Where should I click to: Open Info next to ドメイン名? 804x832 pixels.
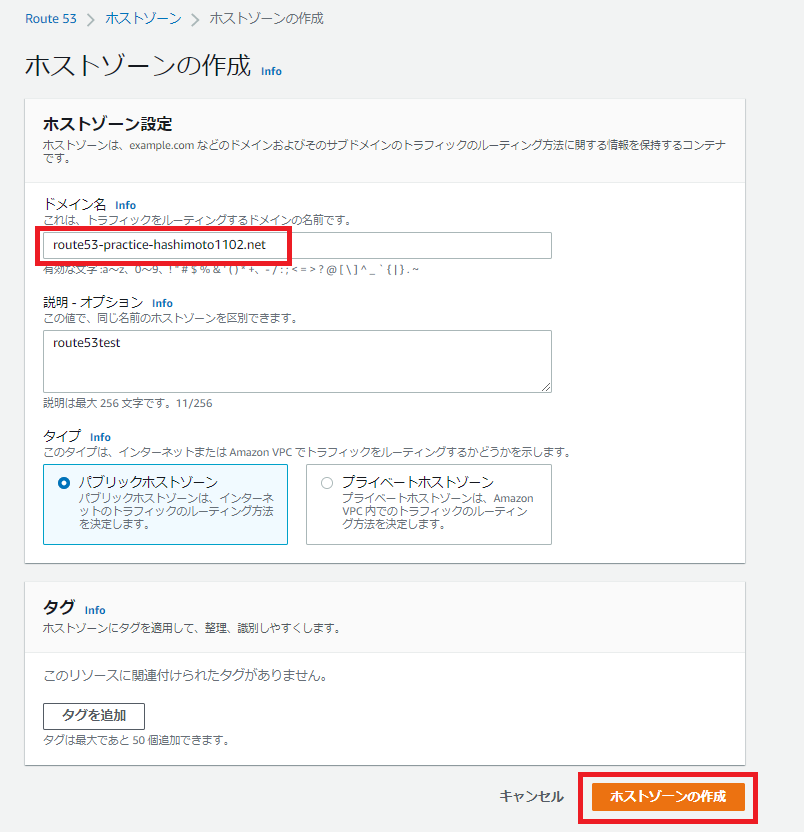click(125, 205)
